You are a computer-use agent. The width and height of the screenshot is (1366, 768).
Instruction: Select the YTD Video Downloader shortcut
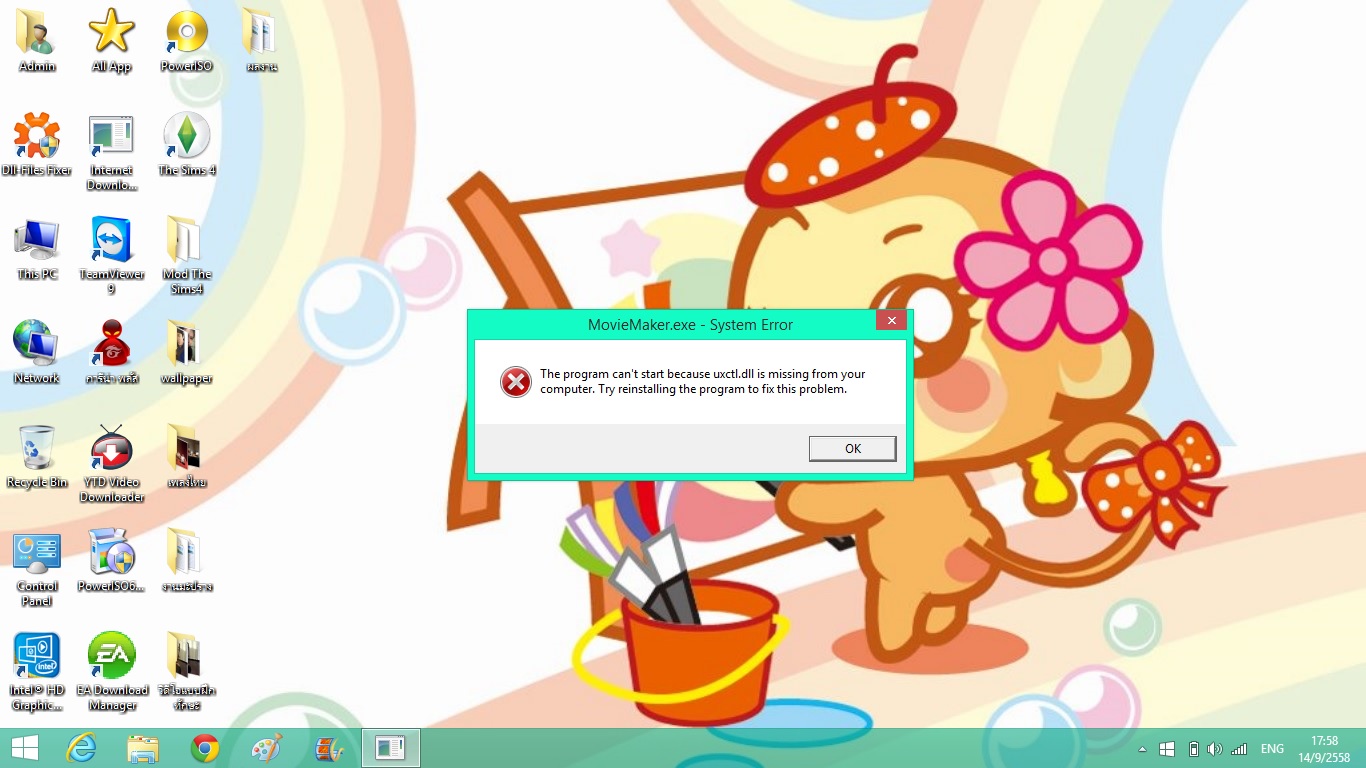point(112,465)
